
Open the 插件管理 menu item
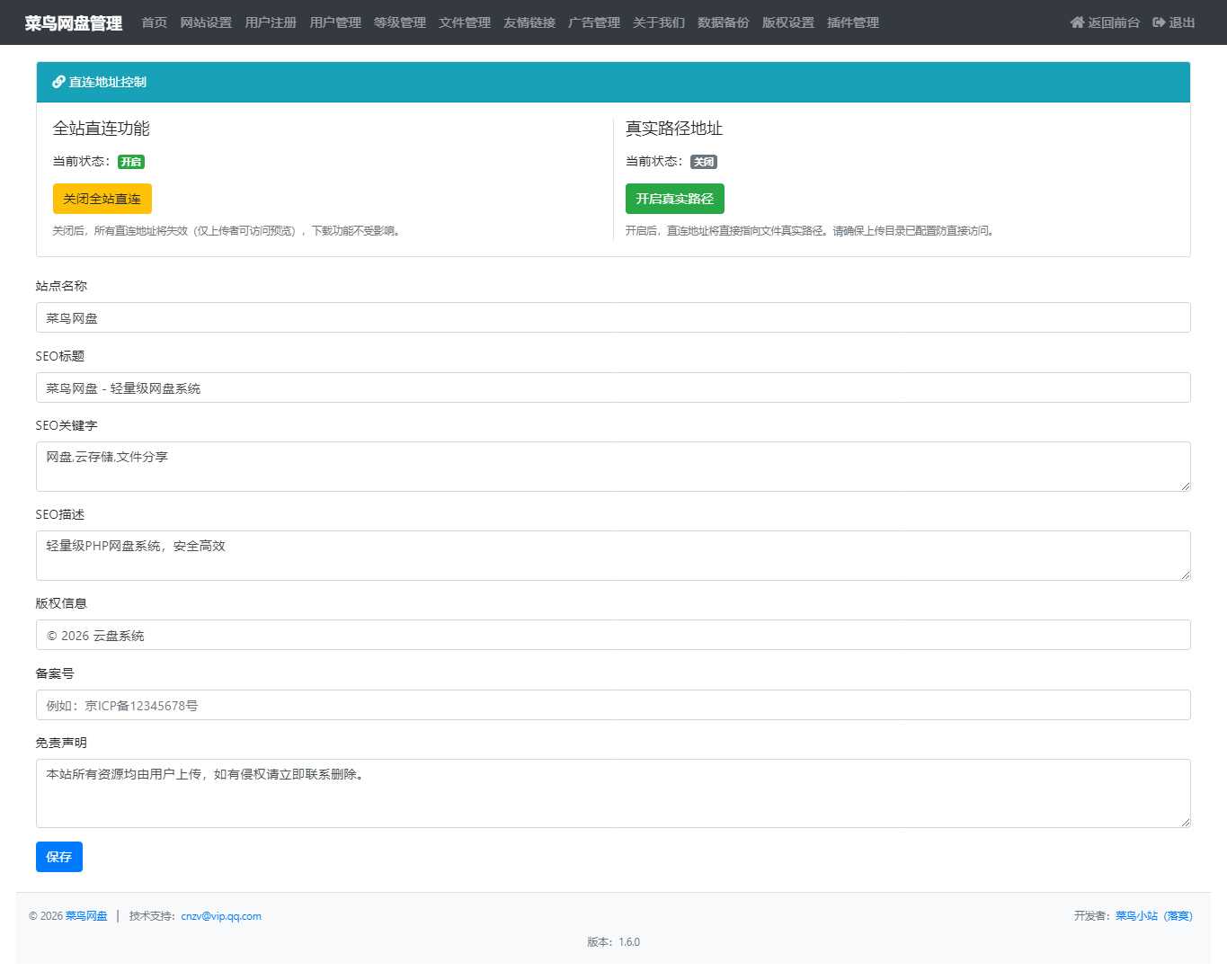tap(852, 22)
